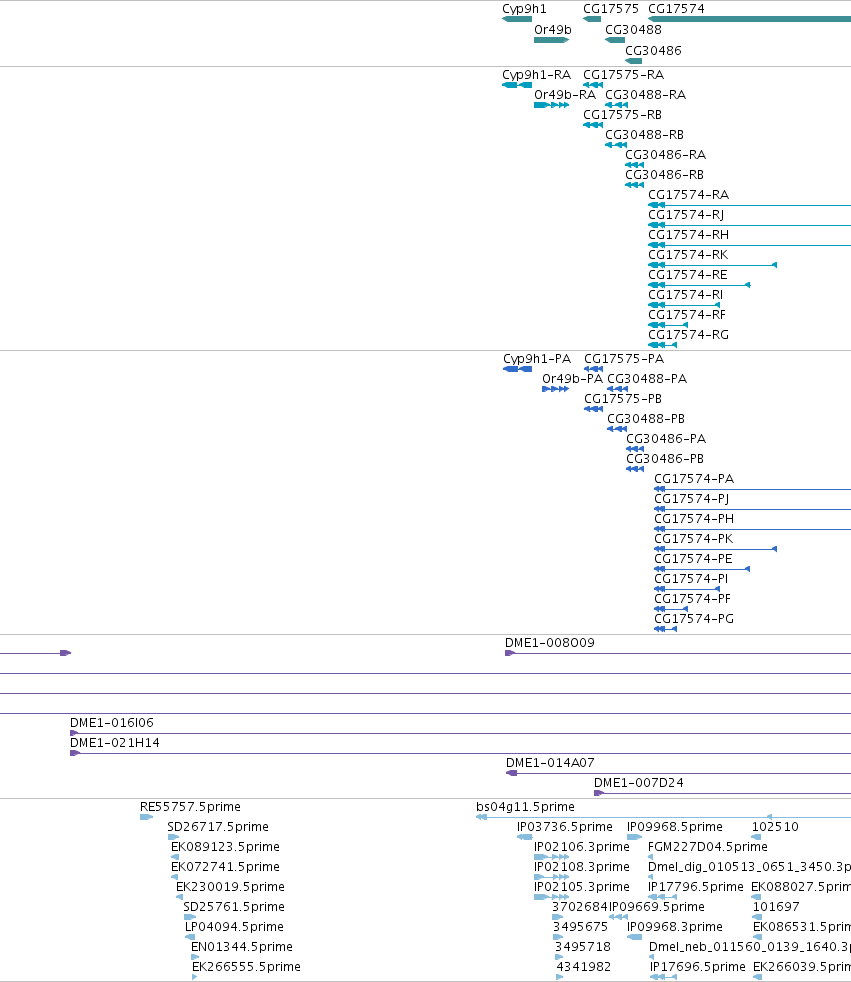This screenshot has height=982, width=851.
Task: Select transcript label Or49b-RA
Action: [565, 95]
